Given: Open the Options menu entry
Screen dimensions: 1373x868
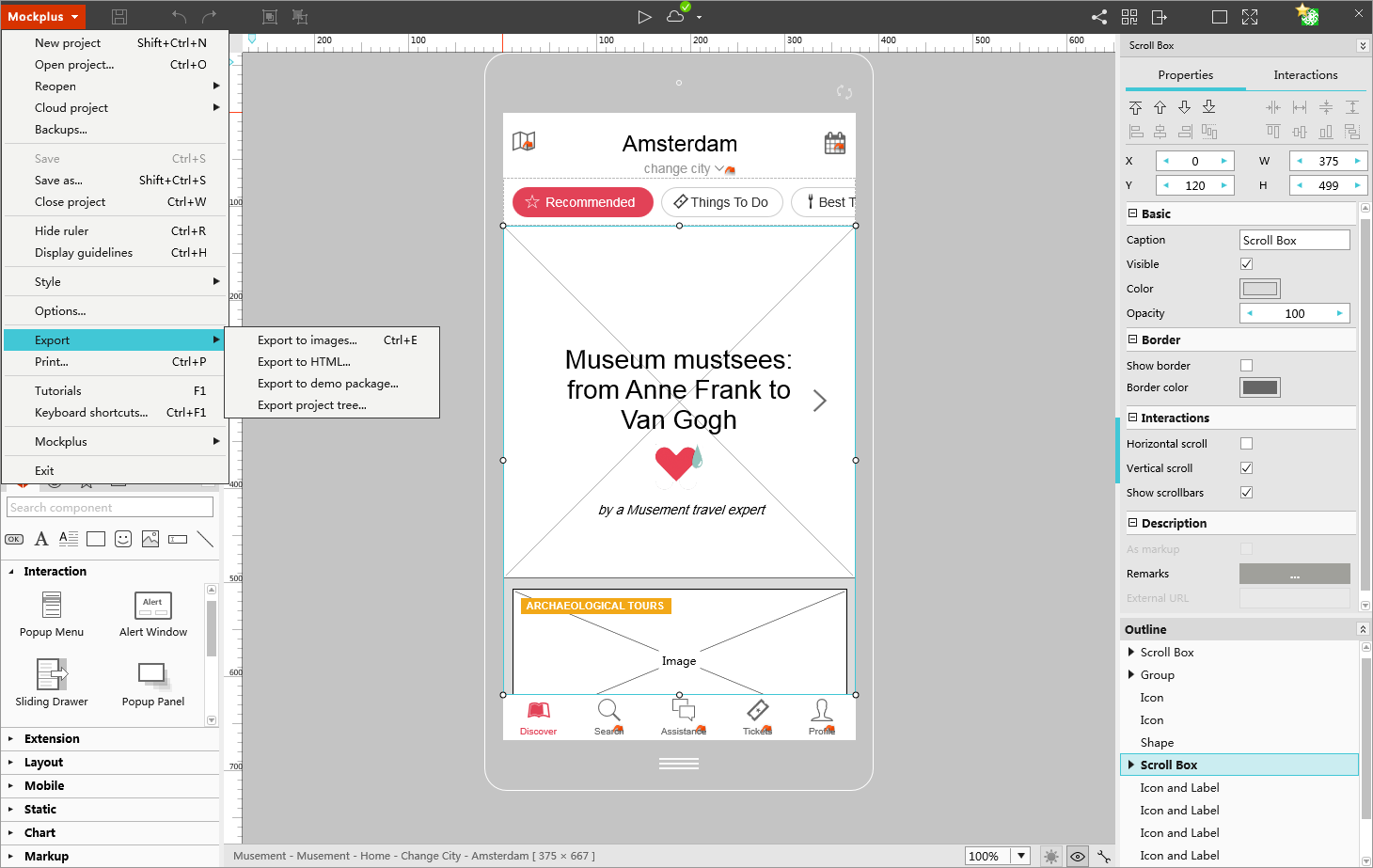Looking at the screenshot, I should coord(116,311).
